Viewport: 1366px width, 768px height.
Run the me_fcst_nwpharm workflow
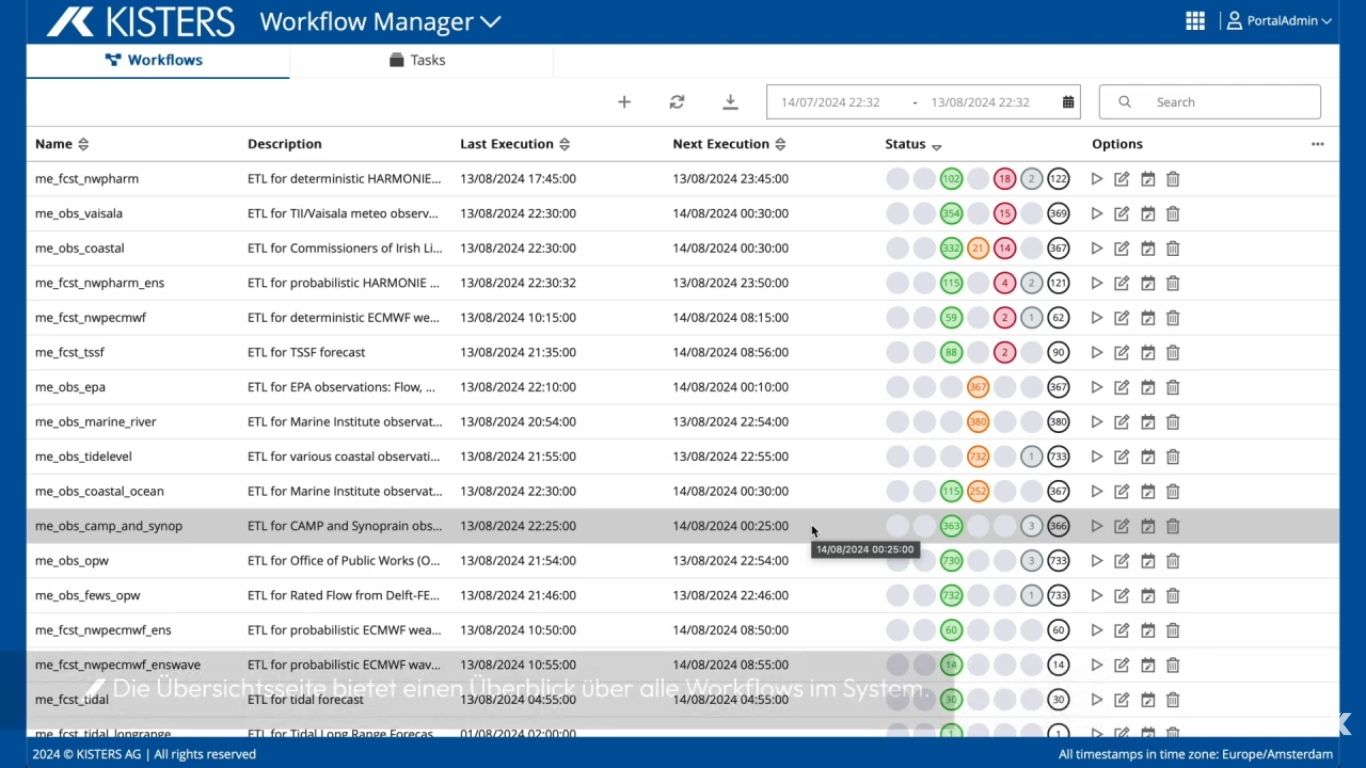coord(1097,179)
